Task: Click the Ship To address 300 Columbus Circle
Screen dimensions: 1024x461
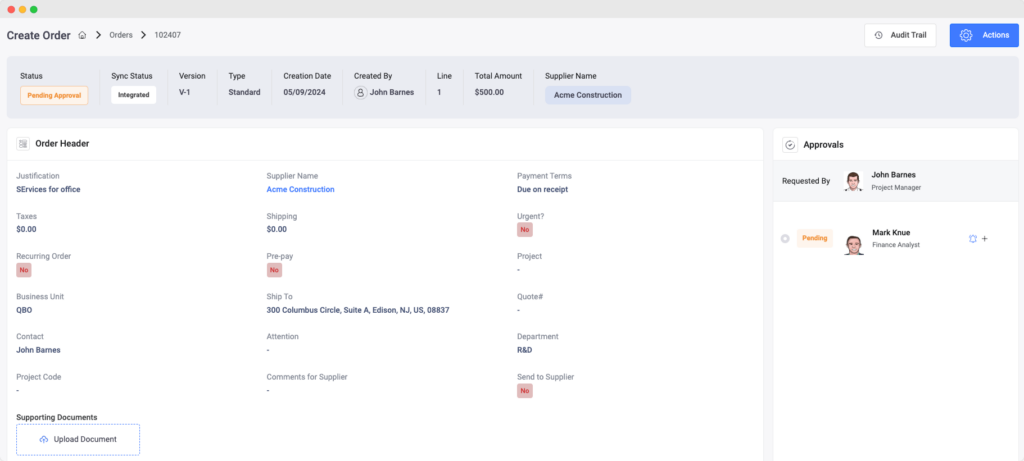Action: coord(358,310)
